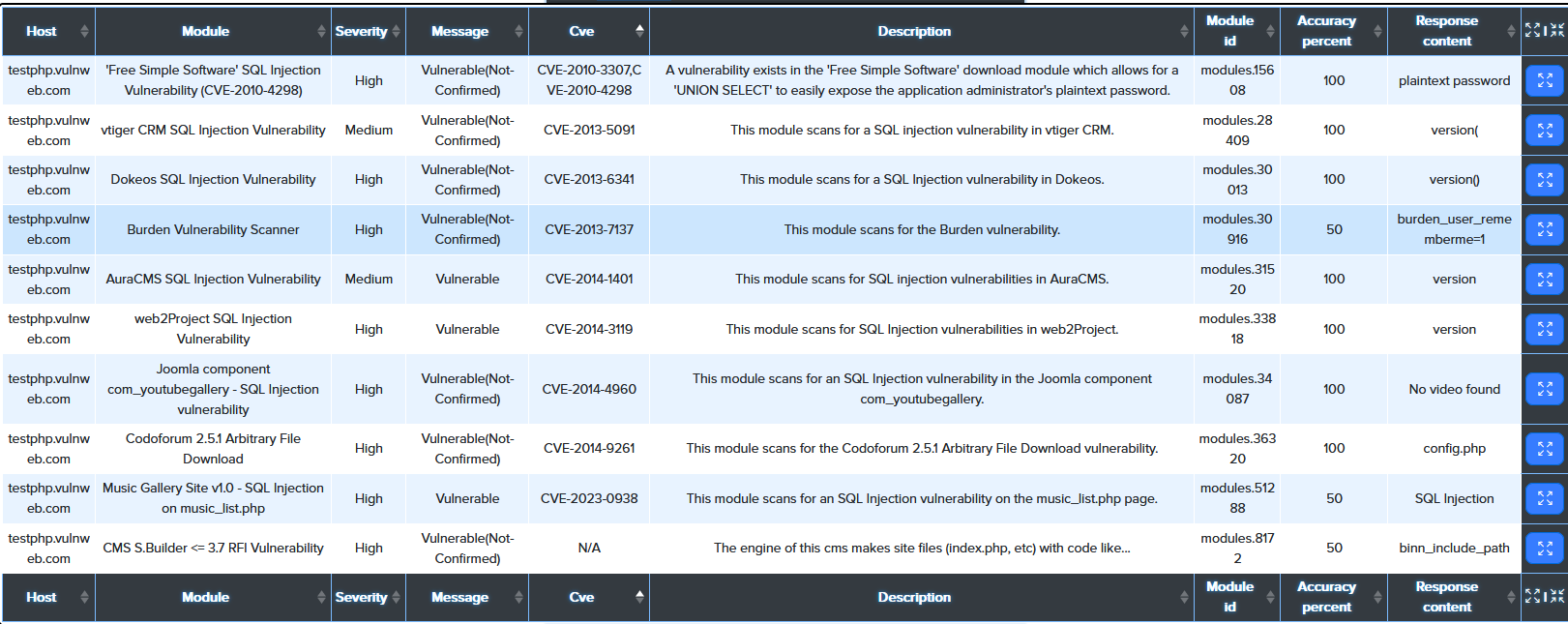
Task: Collapse all rows using bottom footer icon
Action: [1556, 597]
